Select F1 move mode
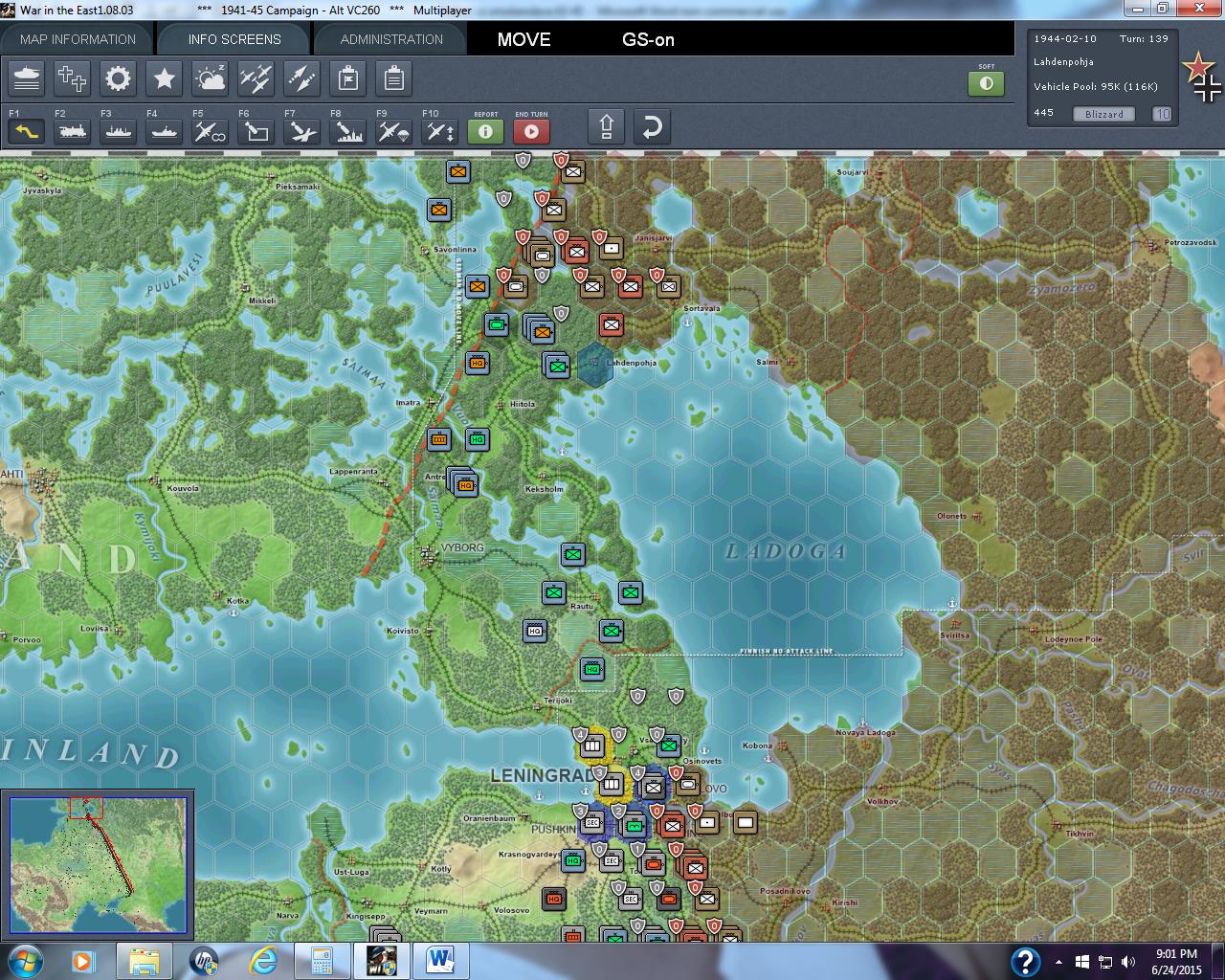 click(26, 131)
